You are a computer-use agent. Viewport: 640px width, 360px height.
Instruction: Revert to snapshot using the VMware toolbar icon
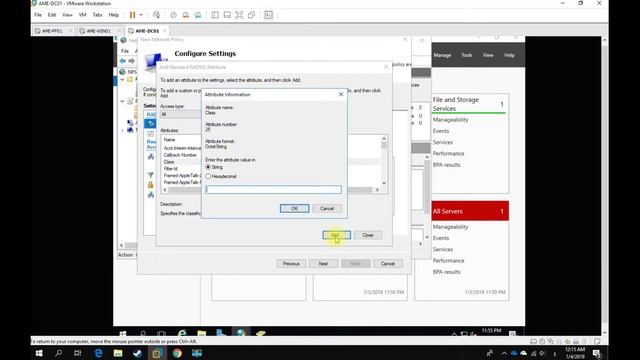coord(186,15)
